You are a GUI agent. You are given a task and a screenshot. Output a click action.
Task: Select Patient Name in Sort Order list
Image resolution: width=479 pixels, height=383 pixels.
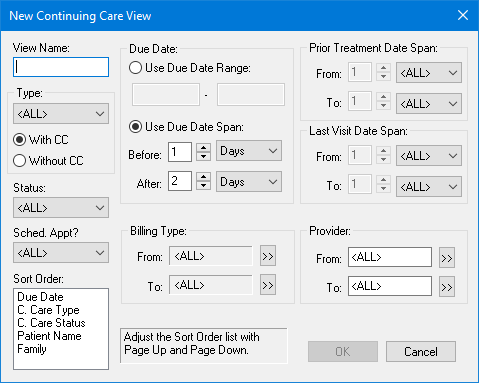coord(49,336)
